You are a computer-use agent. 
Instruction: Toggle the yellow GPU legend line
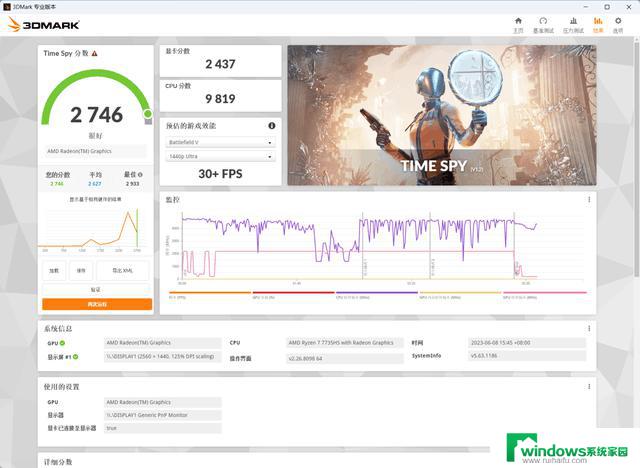(460, 295)
